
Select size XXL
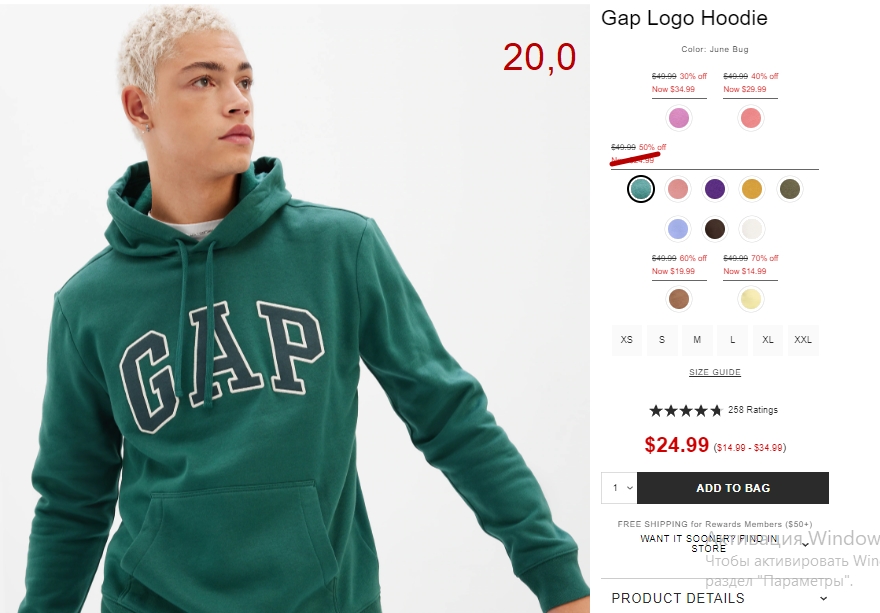click(803, 340)
